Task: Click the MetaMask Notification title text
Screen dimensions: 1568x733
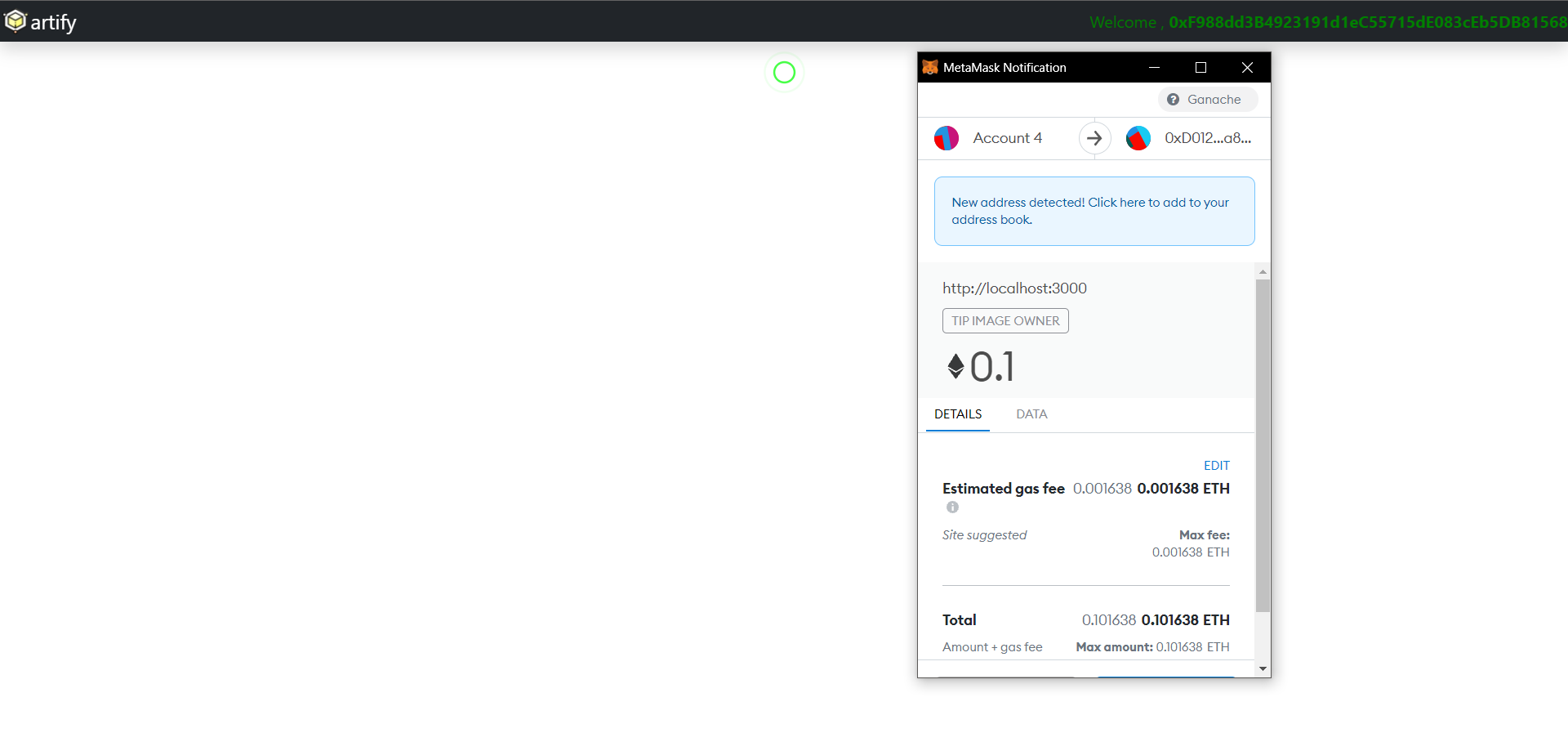Action: point(1004,68)
